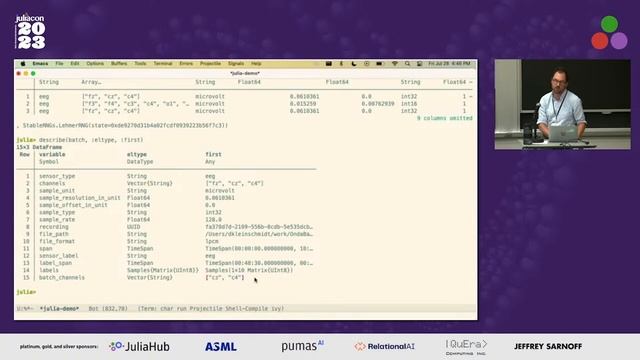Open the Errors menu

[186, 64]
